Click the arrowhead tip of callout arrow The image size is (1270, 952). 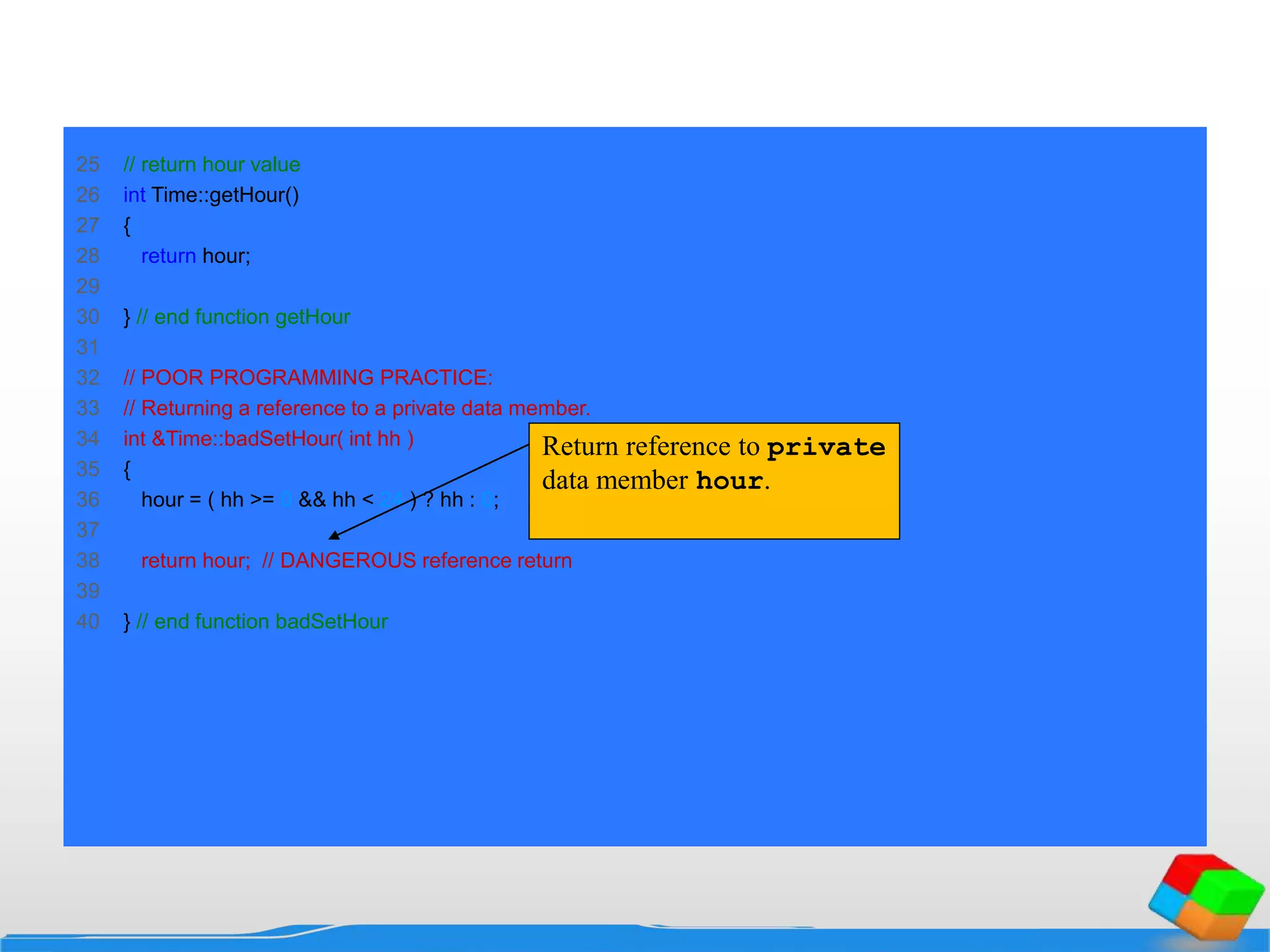tap(331, 538)
